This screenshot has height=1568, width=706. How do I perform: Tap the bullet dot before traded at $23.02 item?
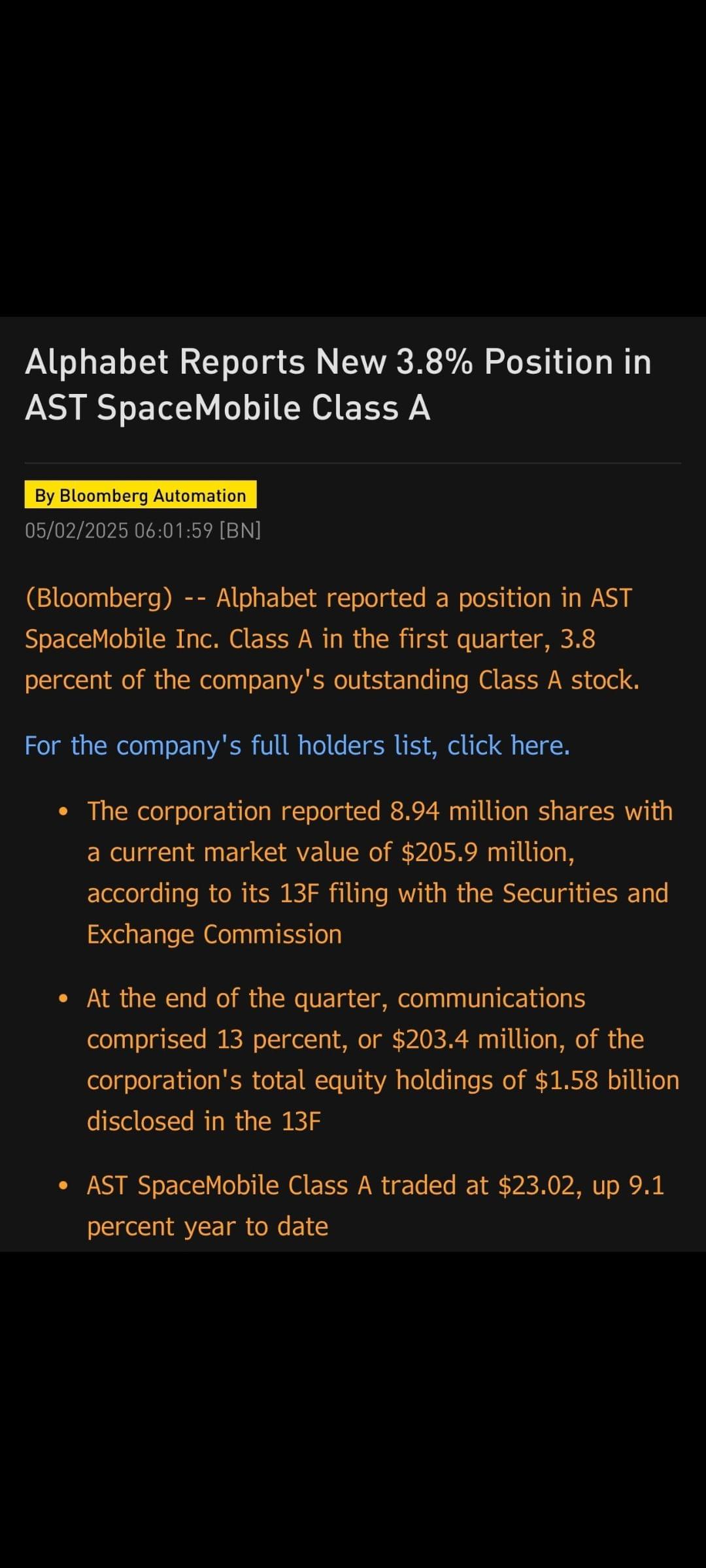[63, 1186]
